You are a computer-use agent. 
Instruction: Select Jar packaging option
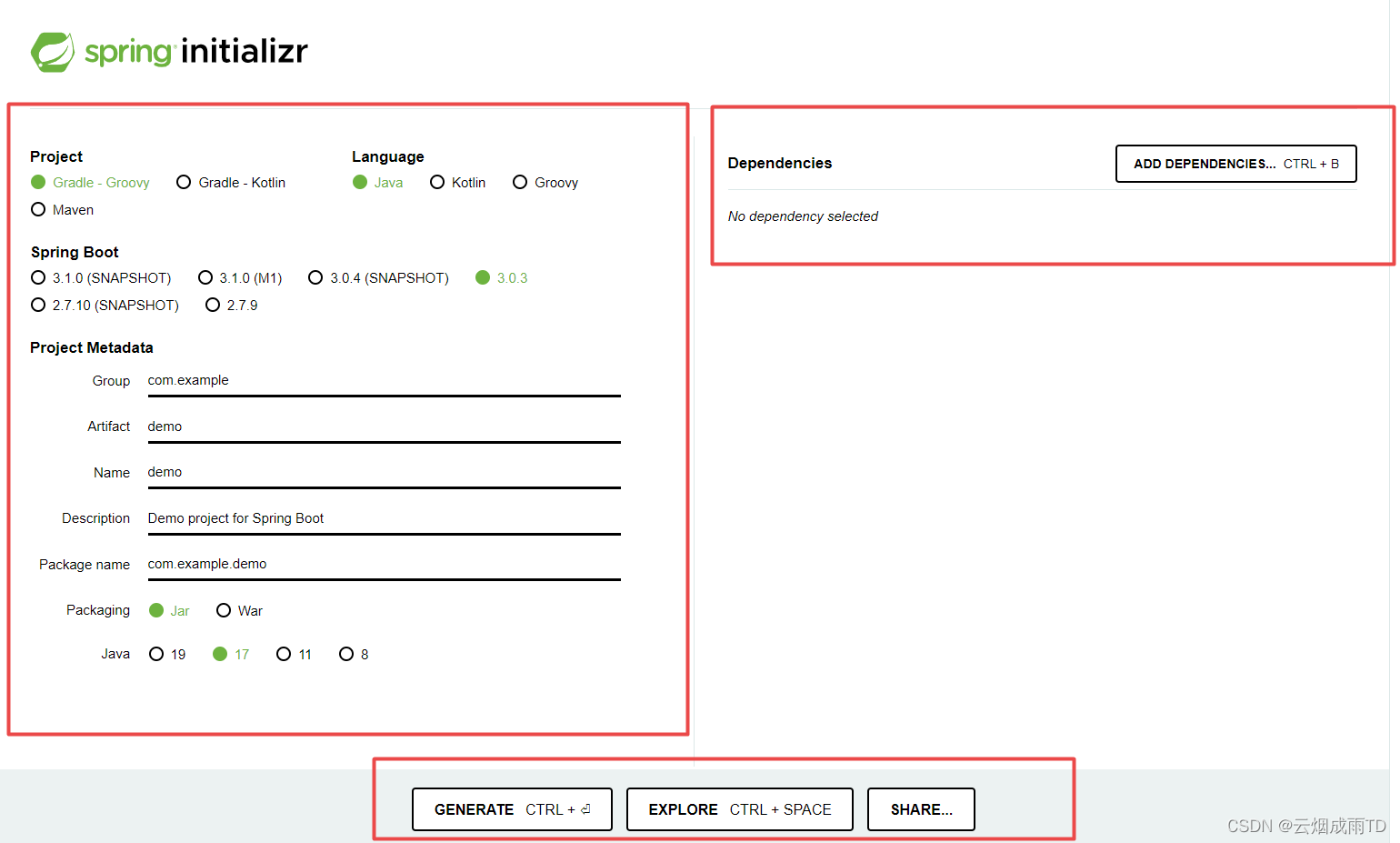(x=169, y=611)
